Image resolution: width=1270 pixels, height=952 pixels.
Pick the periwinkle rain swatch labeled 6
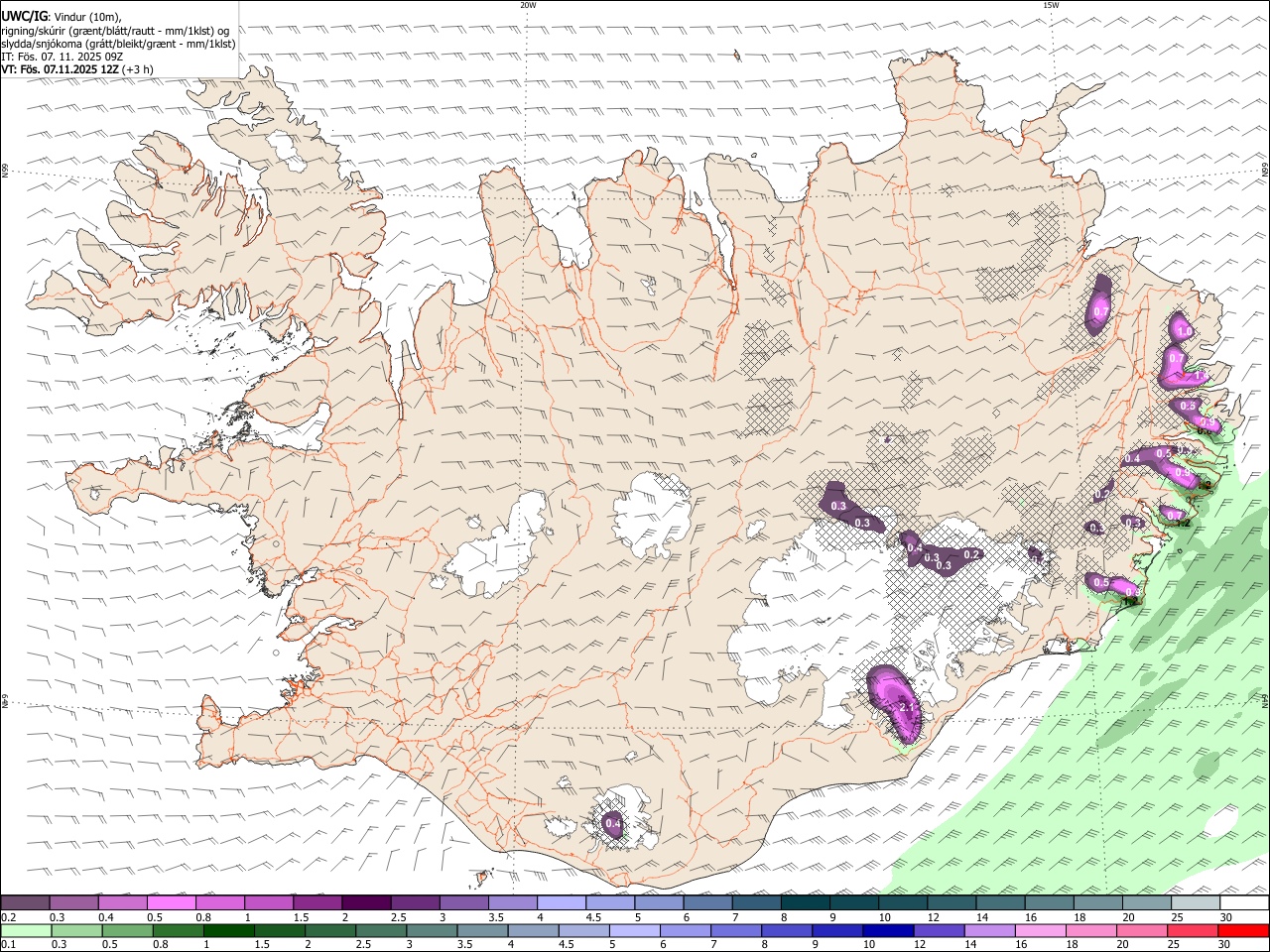click(684, 931)
